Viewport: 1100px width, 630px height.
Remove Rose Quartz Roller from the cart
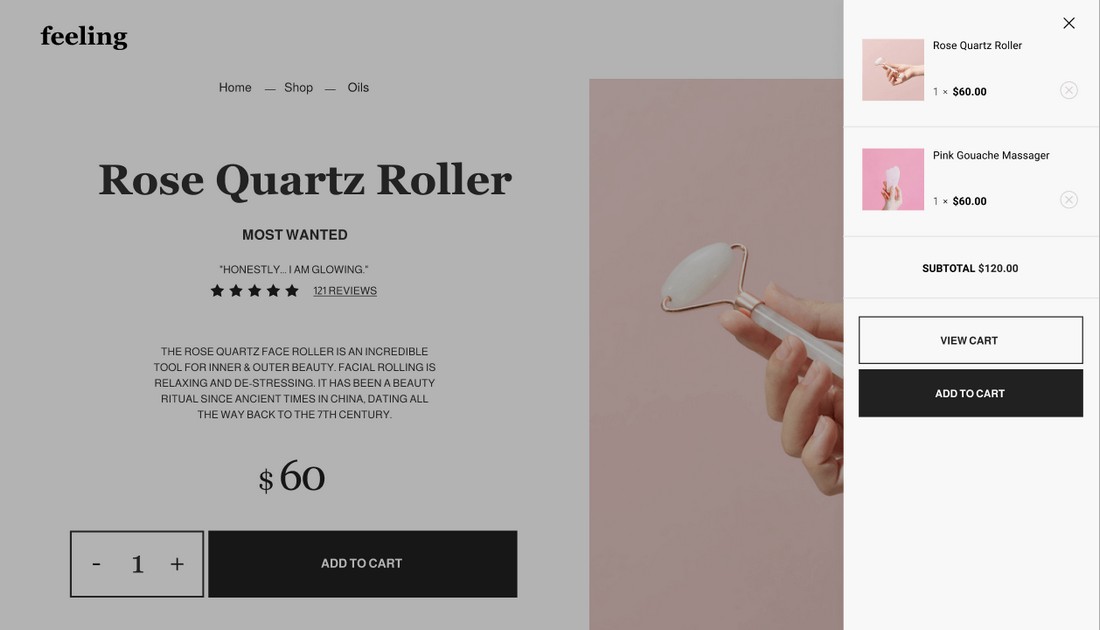(1068, 91)
